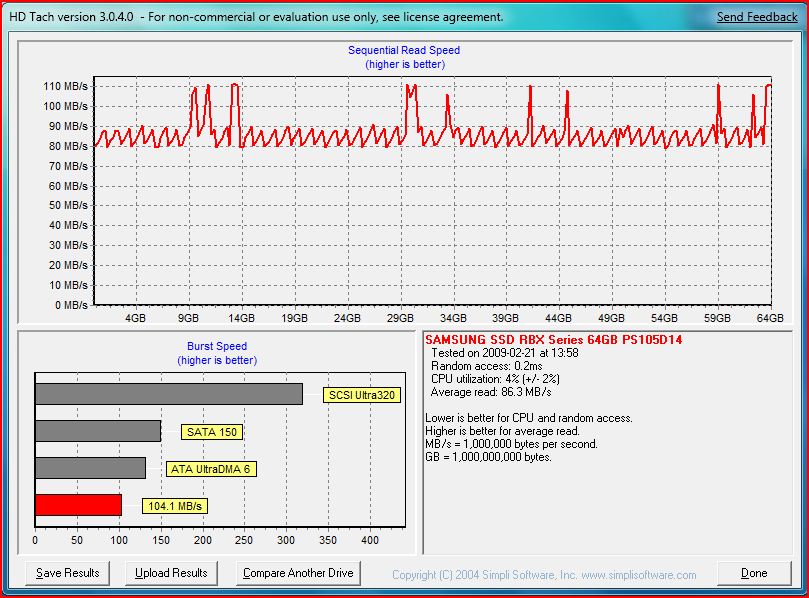Viewport: 809px width, 598px height.
Task: Click the red burst speed bar
Action: 78,505
